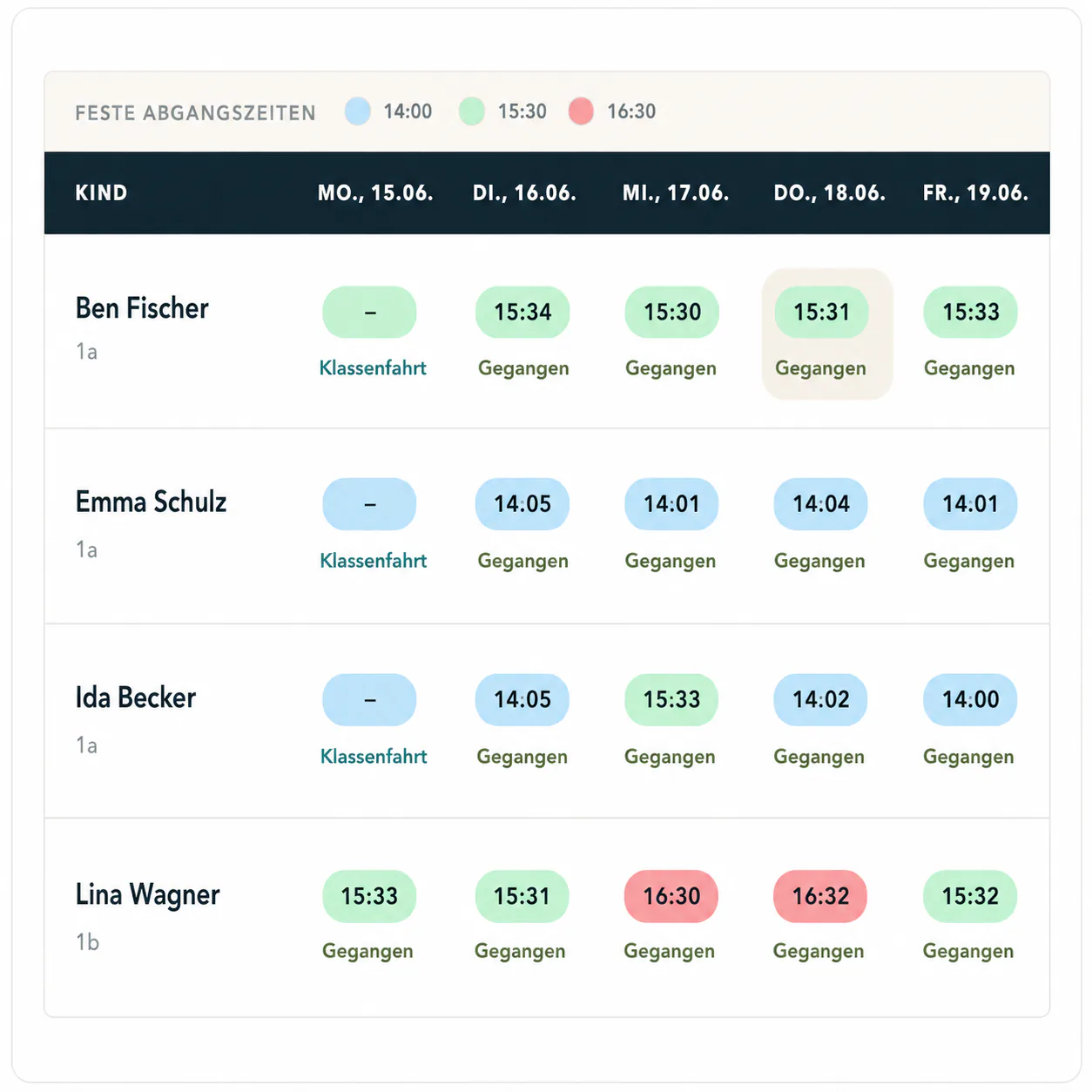The image size is (1092, 1092).
Task: Select Emma Schulz's 14:05 Tuesday pill
Action: pyautogui.click(x=522, y=504)
